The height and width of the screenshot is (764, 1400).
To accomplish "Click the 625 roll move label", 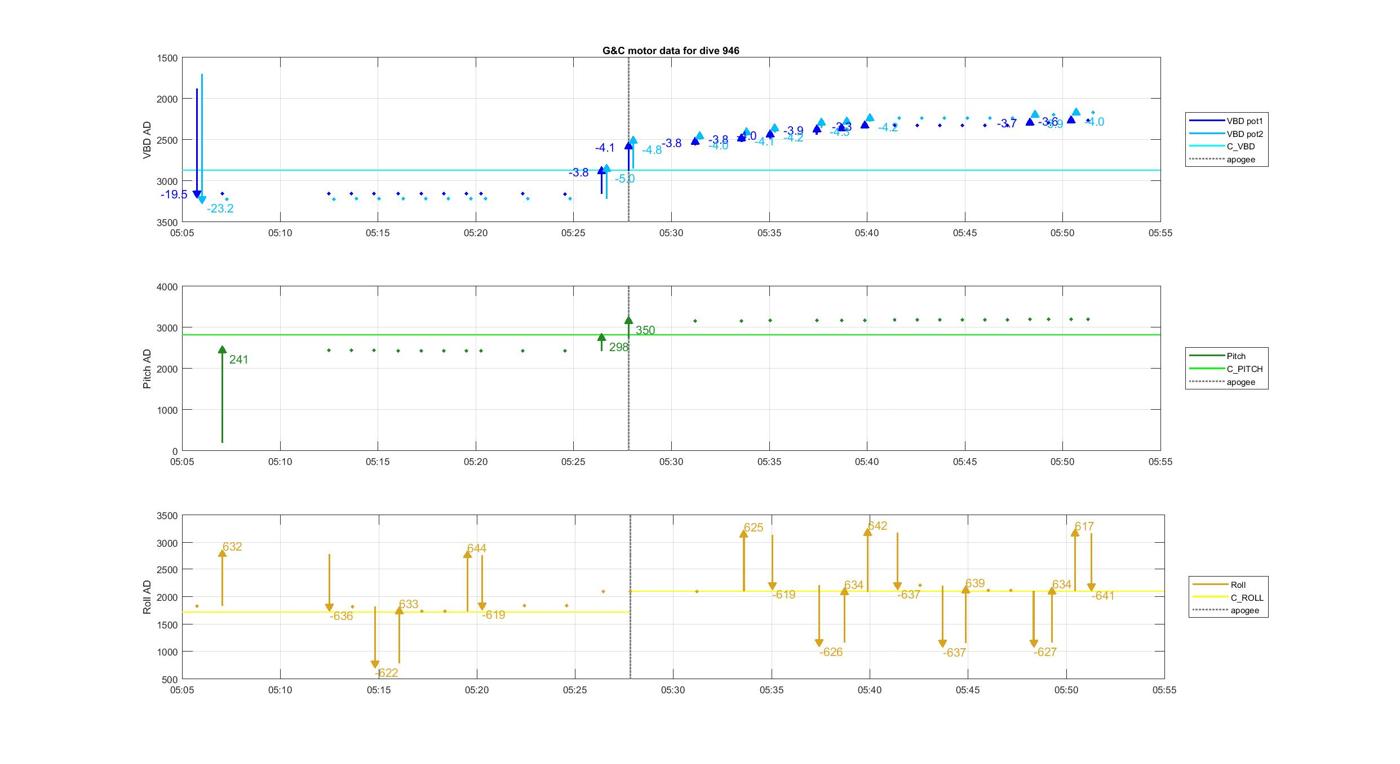I will [x=753, y=528].
